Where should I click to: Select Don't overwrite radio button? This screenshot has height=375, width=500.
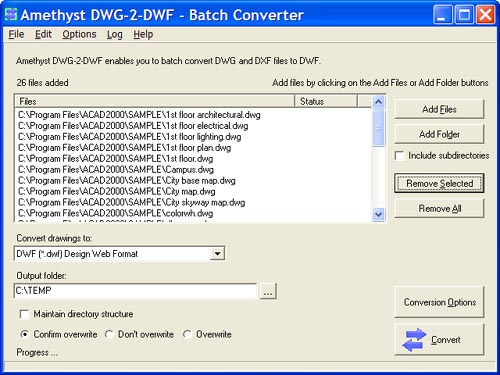(109, 334)
